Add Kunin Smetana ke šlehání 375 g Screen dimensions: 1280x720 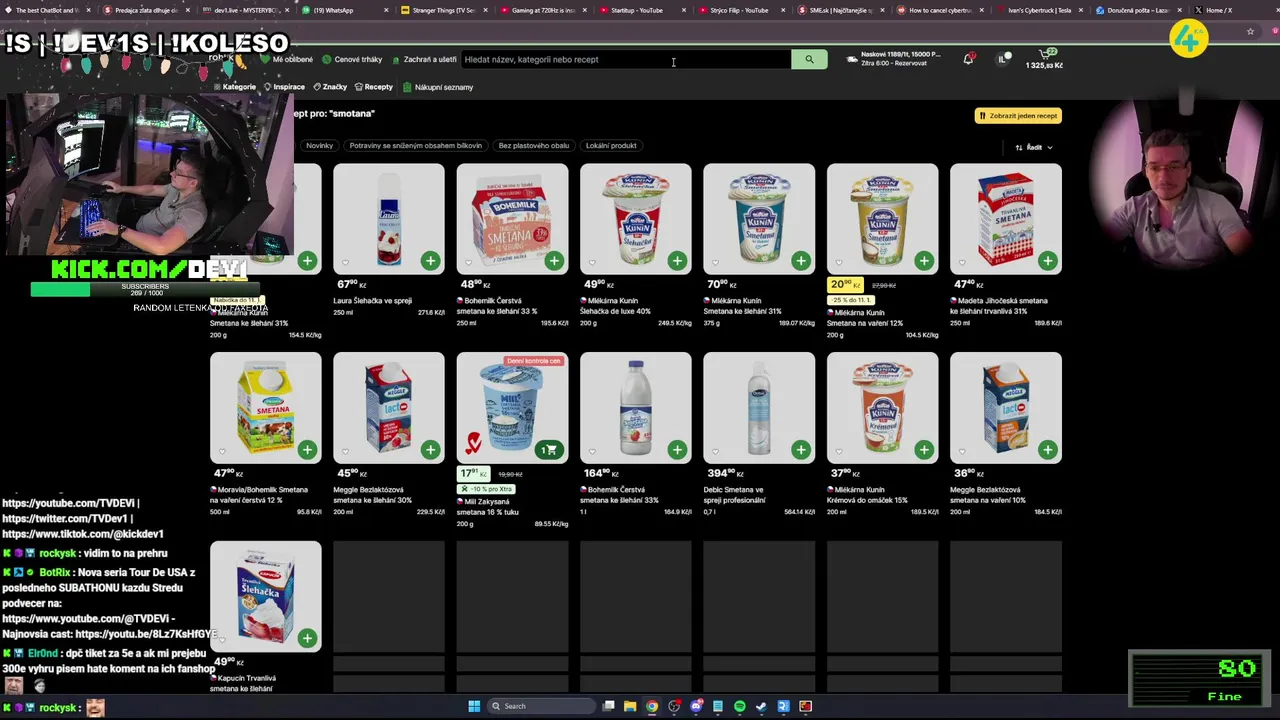[801, 261]
